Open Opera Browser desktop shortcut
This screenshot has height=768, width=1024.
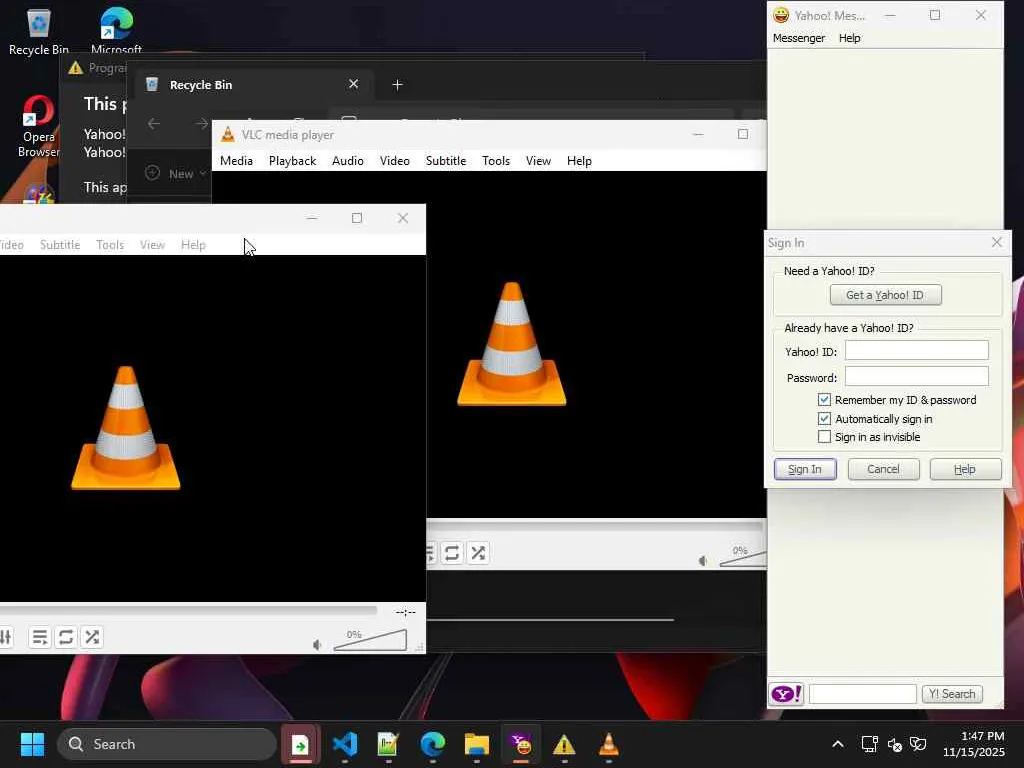39,127
